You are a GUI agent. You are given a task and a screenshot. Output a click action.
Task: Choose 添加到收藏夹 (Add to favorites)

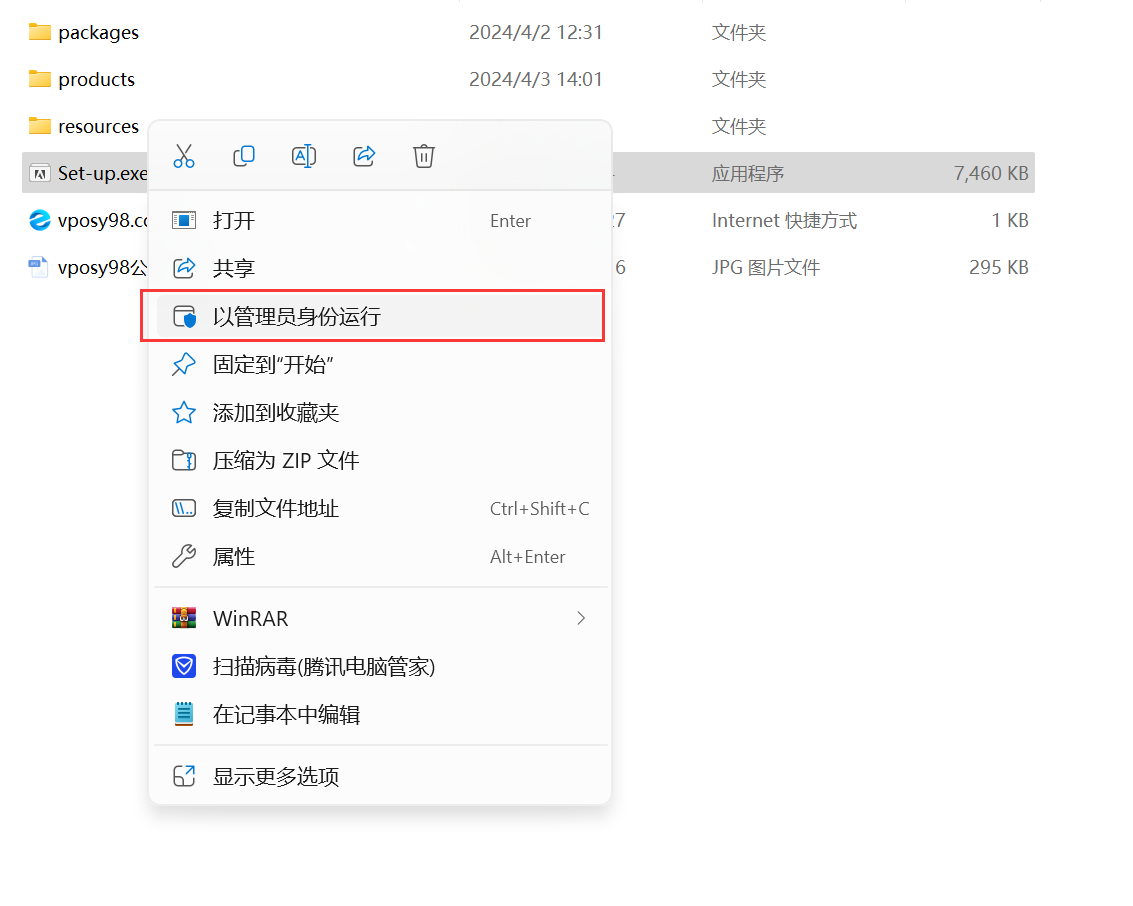[276, 413]
